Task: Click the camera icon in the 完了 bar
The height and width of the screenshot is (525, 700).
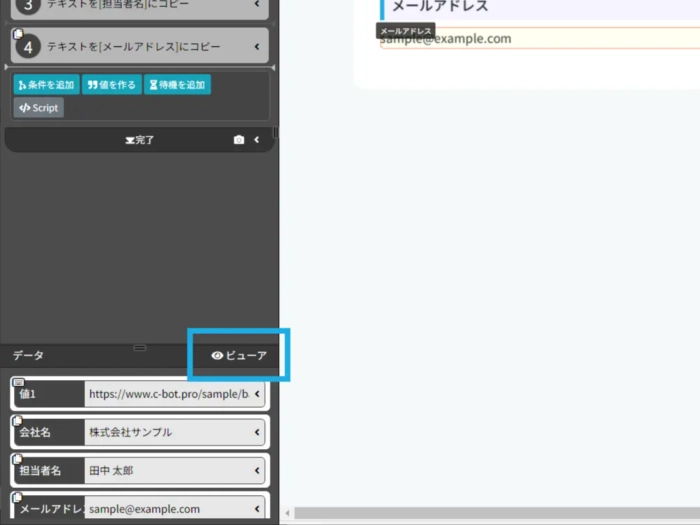Action: (238, 140)
